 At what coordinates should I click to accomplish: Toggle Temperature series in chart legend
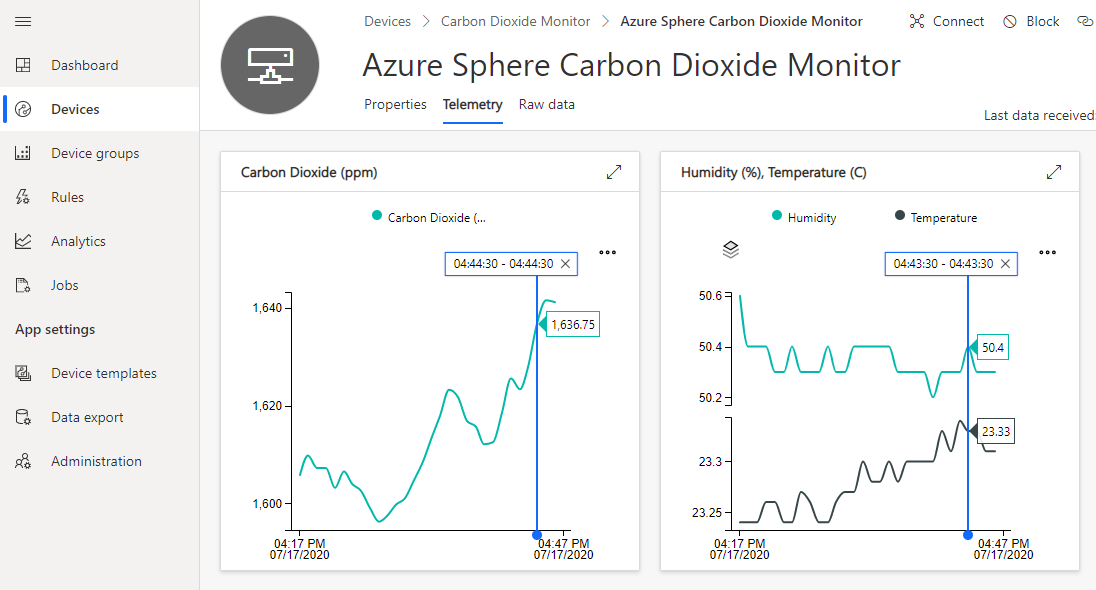pyautogui.click(x=936, y=217)
